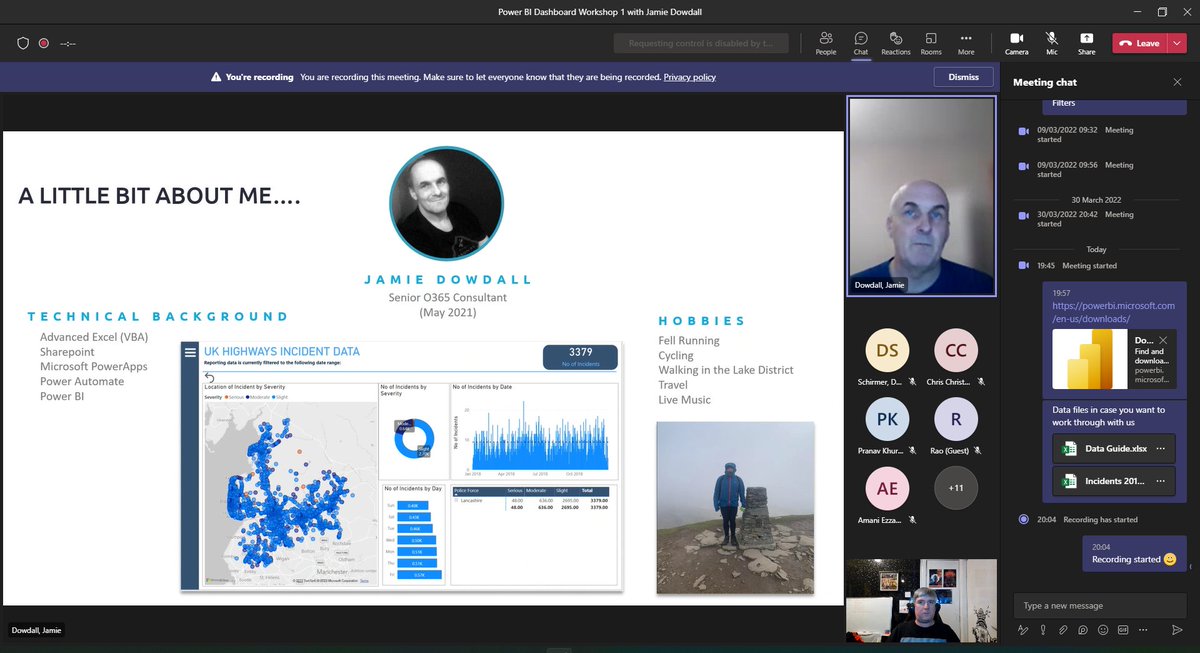The height and width of the screenshot is (653, 1200).
Task: Click the Filters message bubble in chat
Action: point(1114,105)
